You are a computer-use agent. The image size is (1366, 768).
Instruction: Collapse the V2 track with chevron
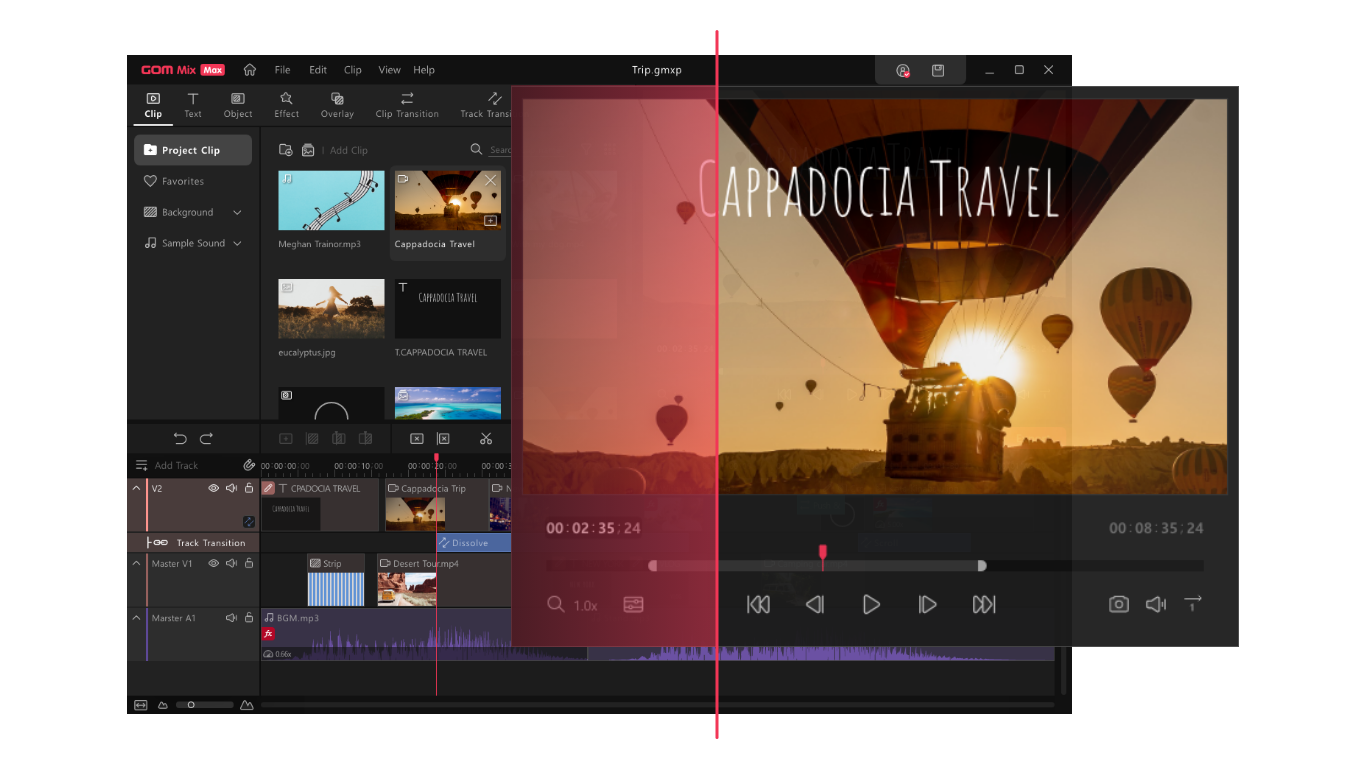[137, 488]
